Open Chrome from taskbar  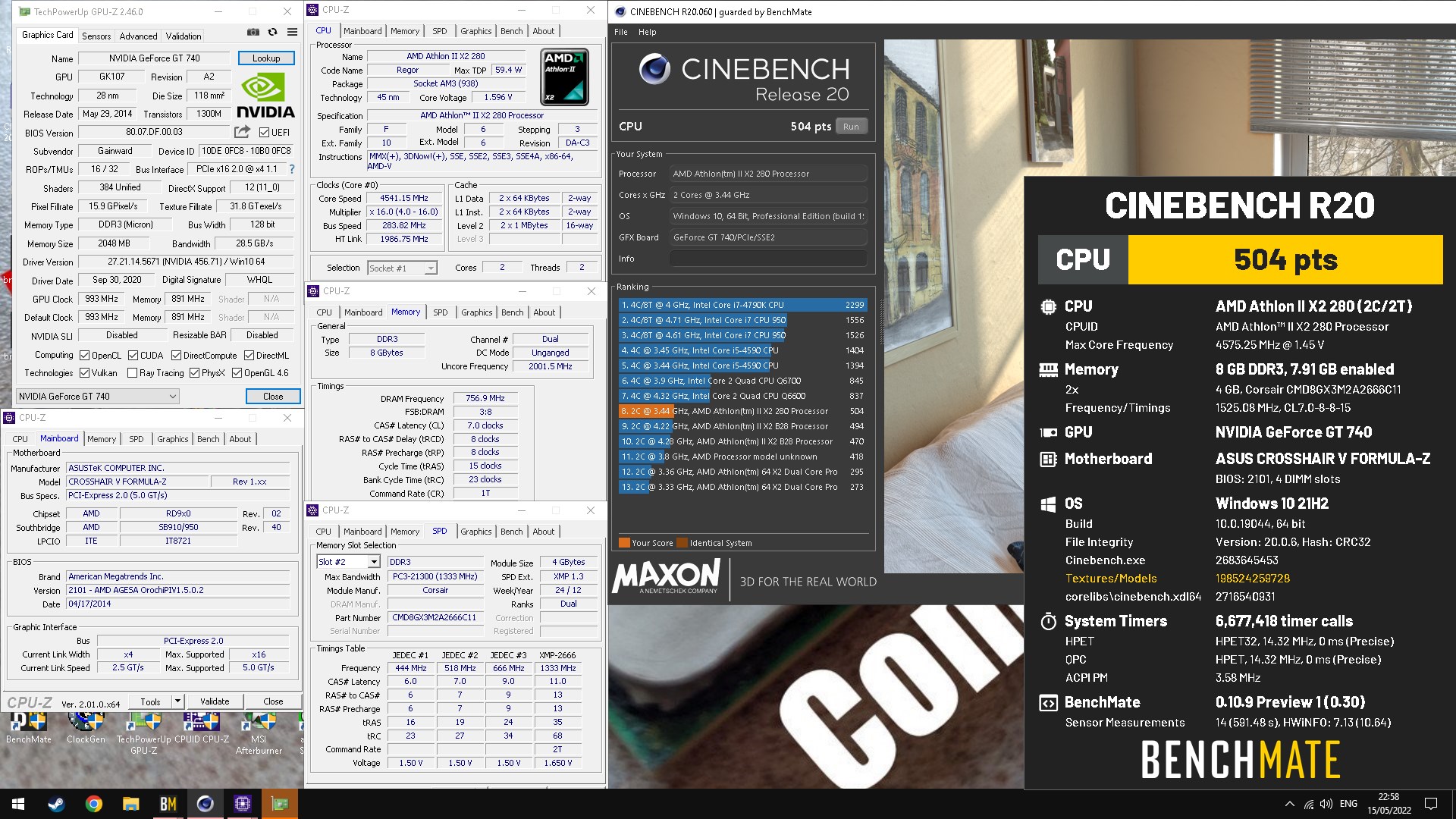pos(93,804)
